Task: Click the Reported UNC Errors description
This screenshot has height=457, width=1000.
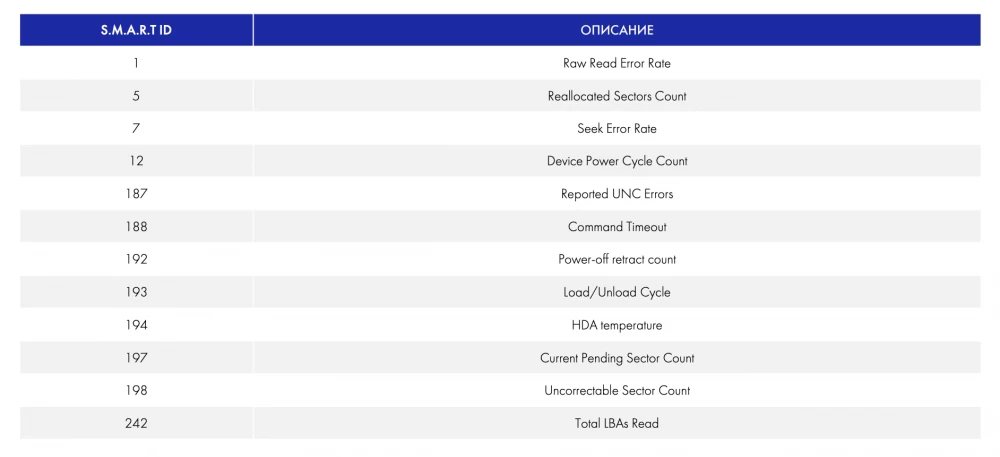Action: (x=616, y=194)
